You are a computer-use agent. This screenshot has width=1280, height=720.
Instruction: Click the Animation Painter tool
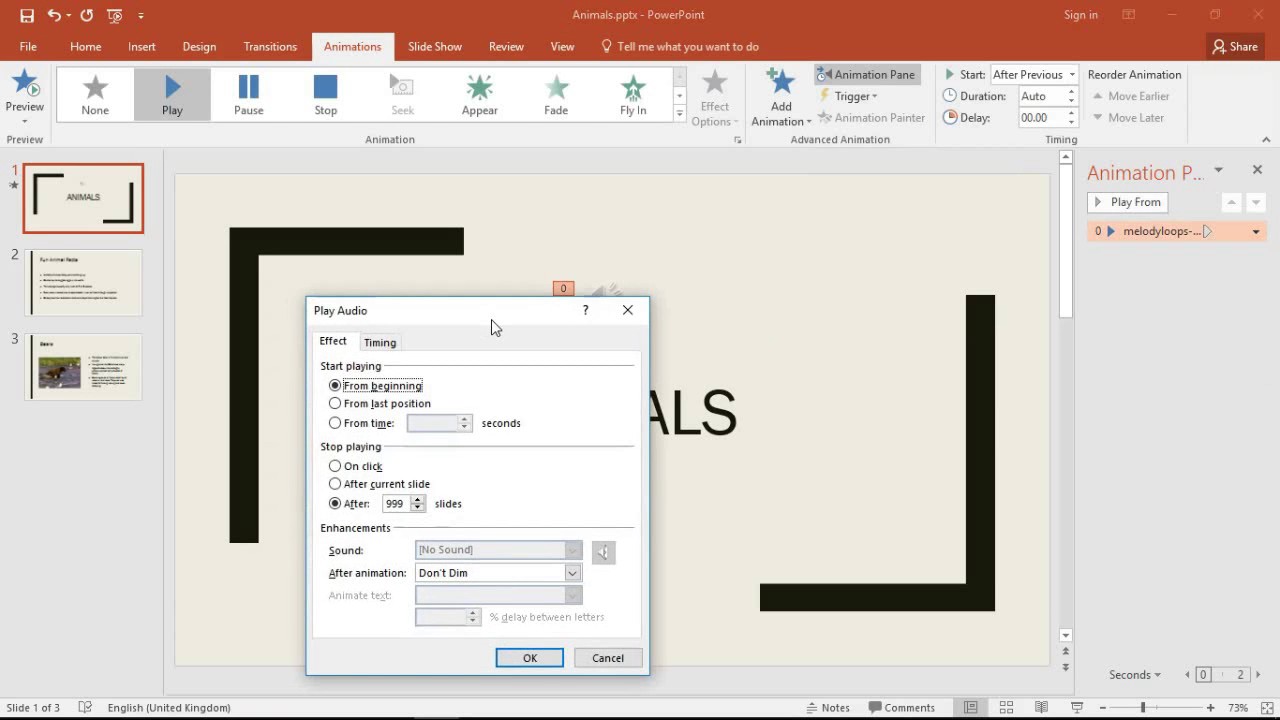coord(871,117)
